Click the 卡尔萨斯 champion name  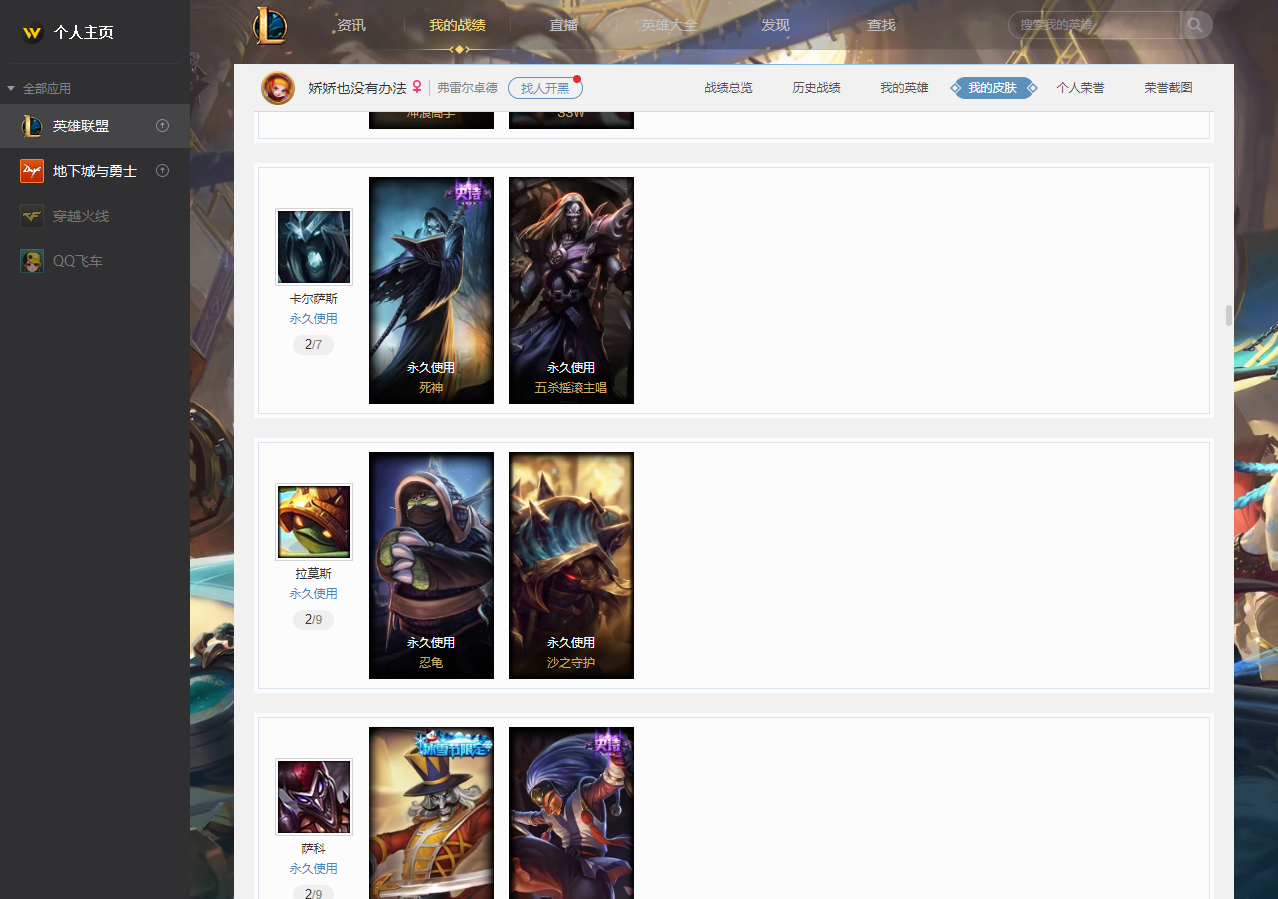[314, 299]
